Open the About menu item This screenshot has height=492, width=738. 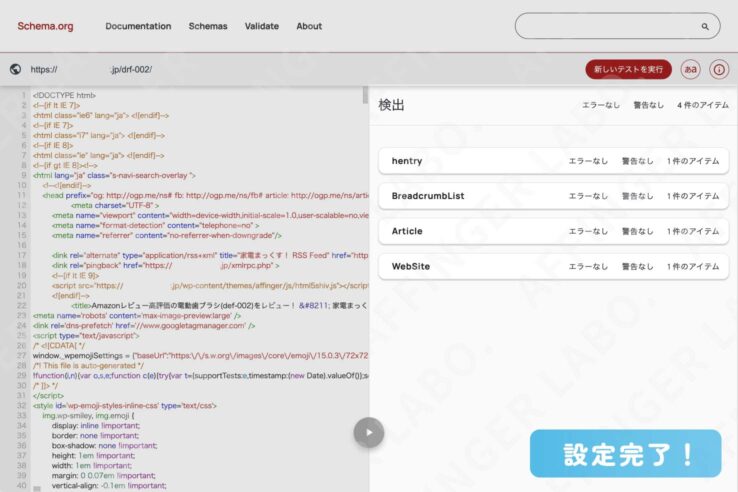click(309, 26)
